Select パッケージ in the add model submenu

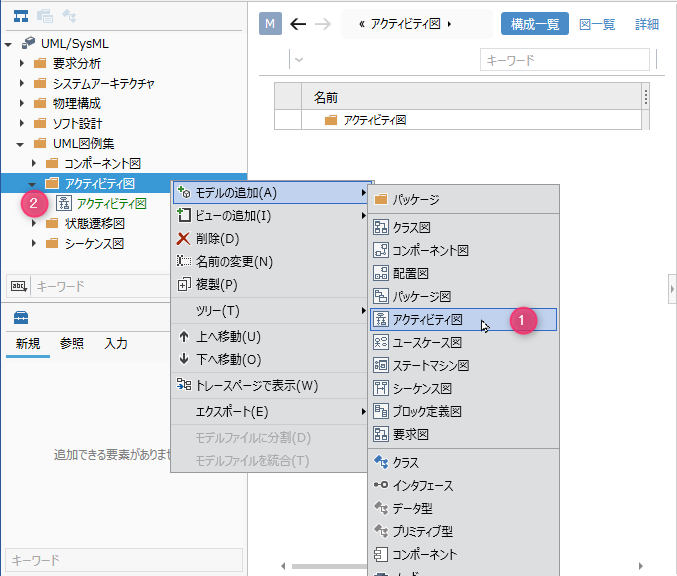[x=464, y=199]
